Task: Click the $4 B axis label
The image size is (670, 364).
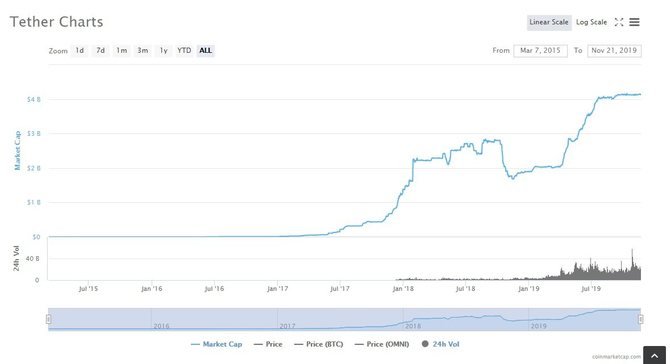Action: (34, 100)
